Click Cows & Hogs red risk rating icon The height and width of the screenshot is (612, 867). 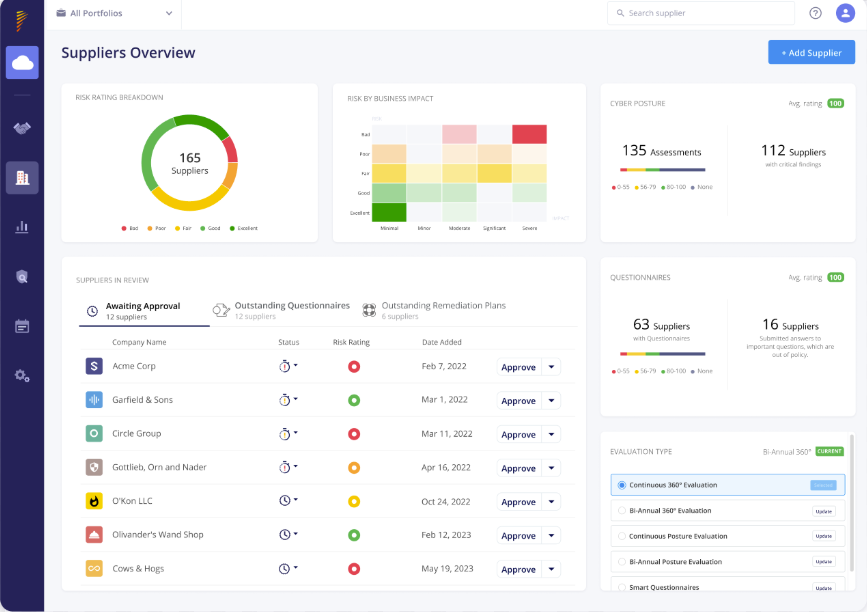tap(354, 569)
